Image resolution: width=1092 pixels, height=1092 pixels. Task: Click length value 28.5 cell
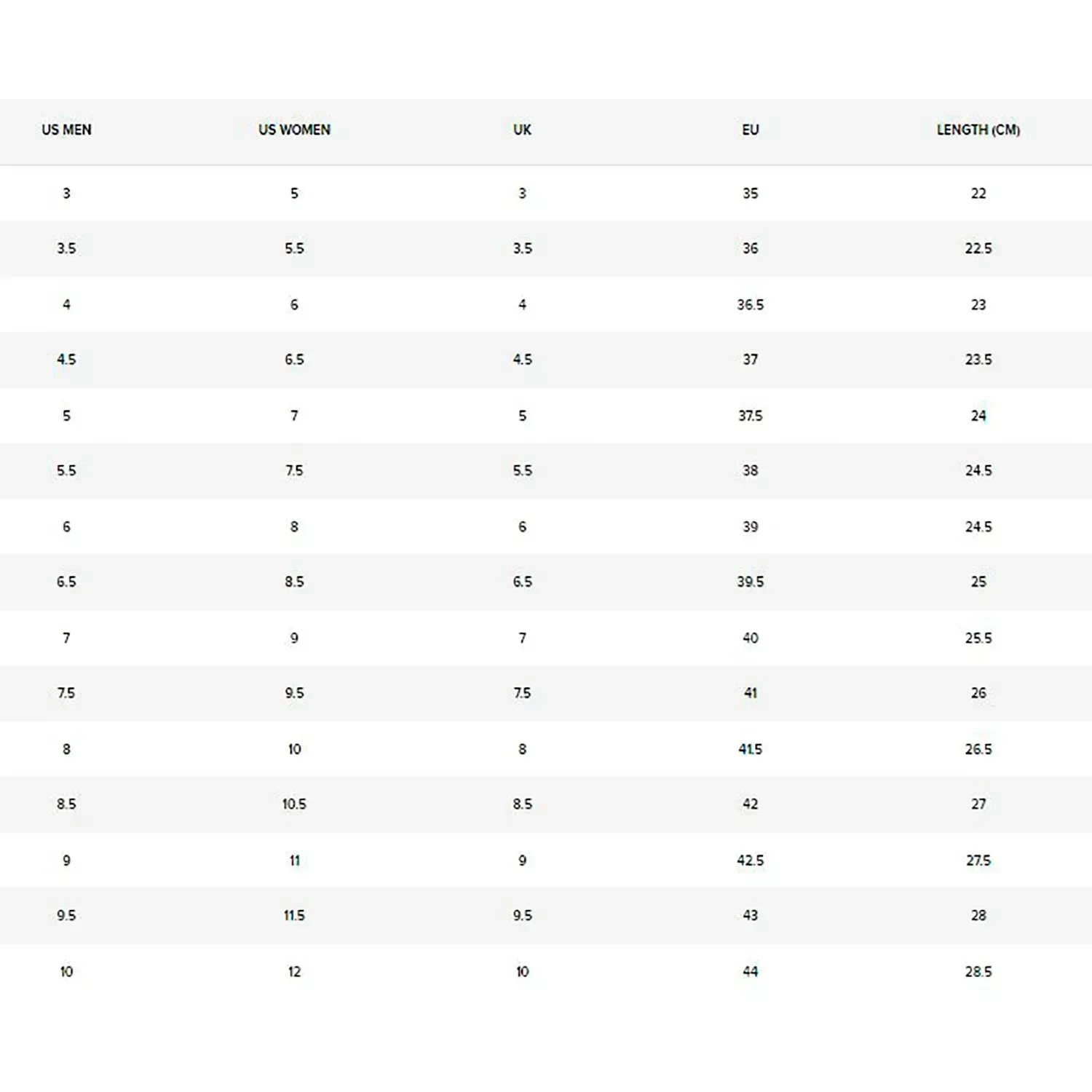point(978,972)
